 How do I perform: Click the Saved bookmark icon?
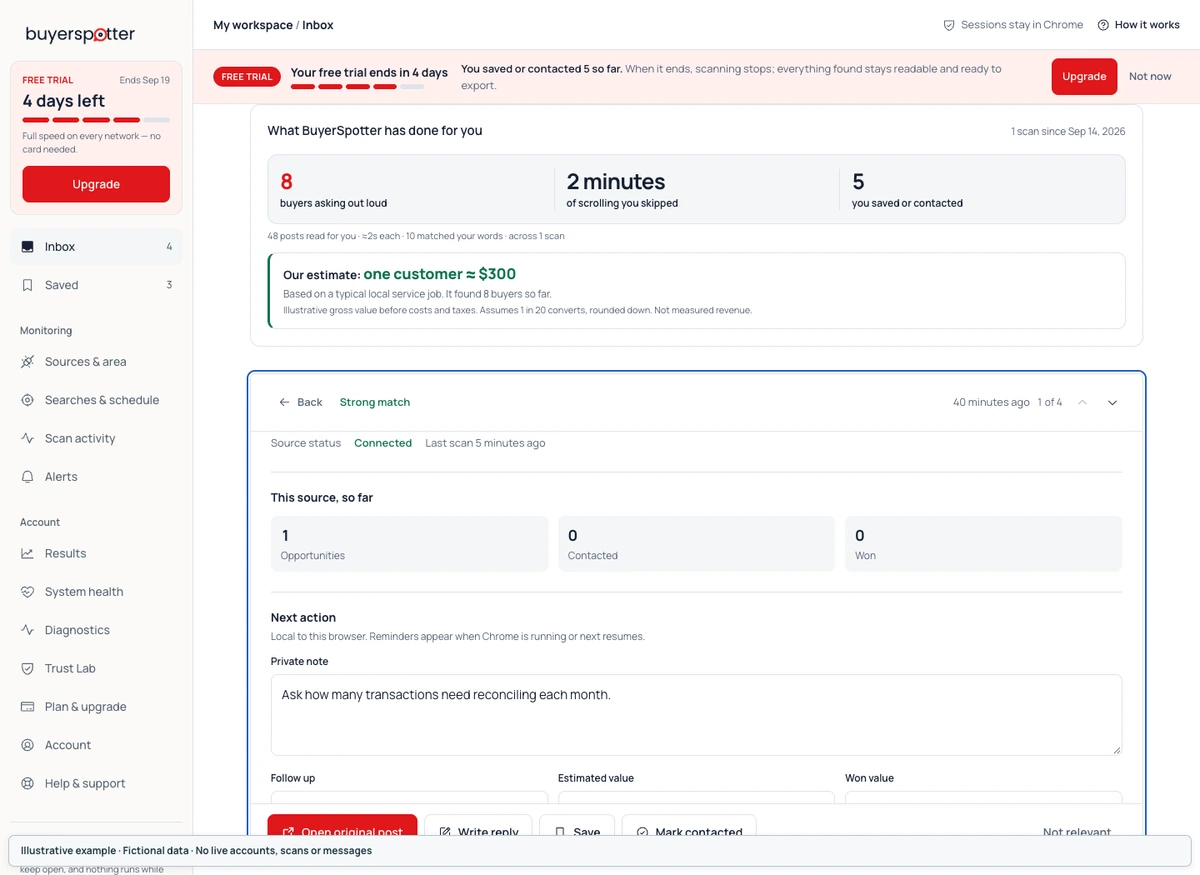click(27, 285)
